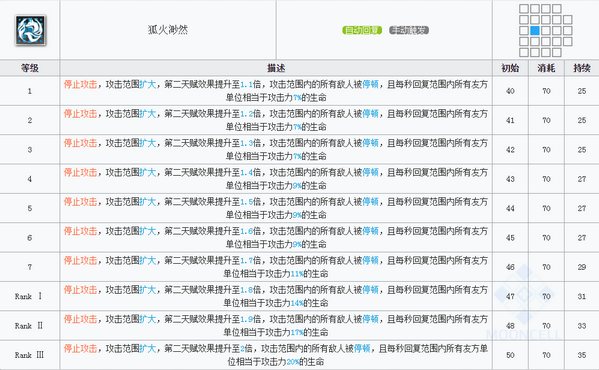This screenshot has width=599, height=370.
Task: Click initial value 40
Action: click(510, 91)
